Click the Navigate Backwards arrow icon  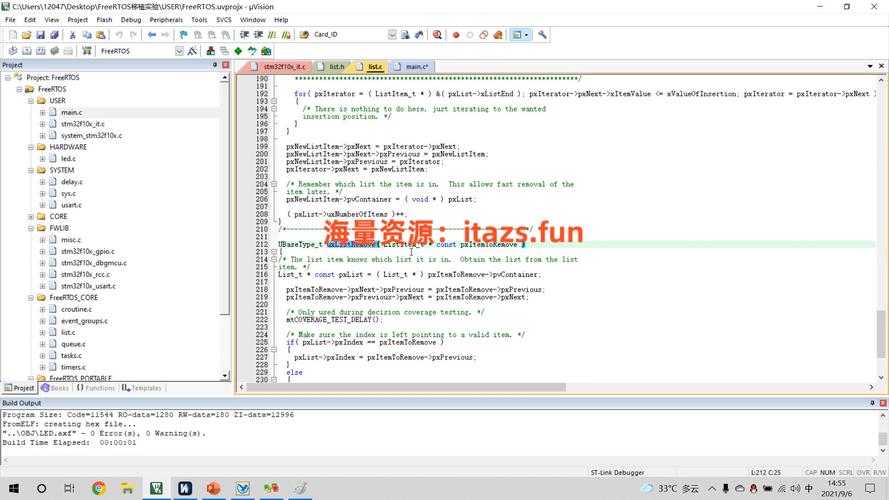point(151,35)
